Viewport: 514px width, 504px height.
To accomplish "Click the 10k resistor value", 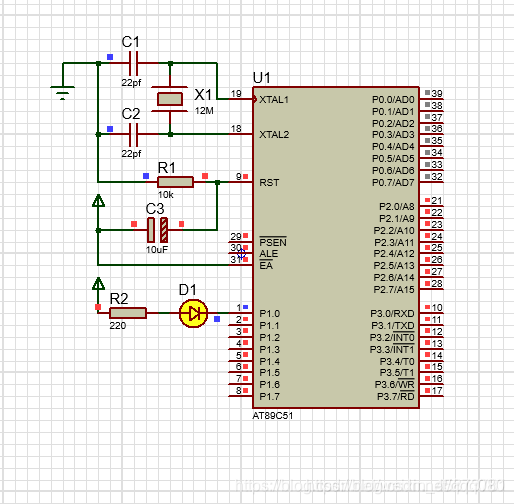I will pyautogui.click(x=166, y=195).
